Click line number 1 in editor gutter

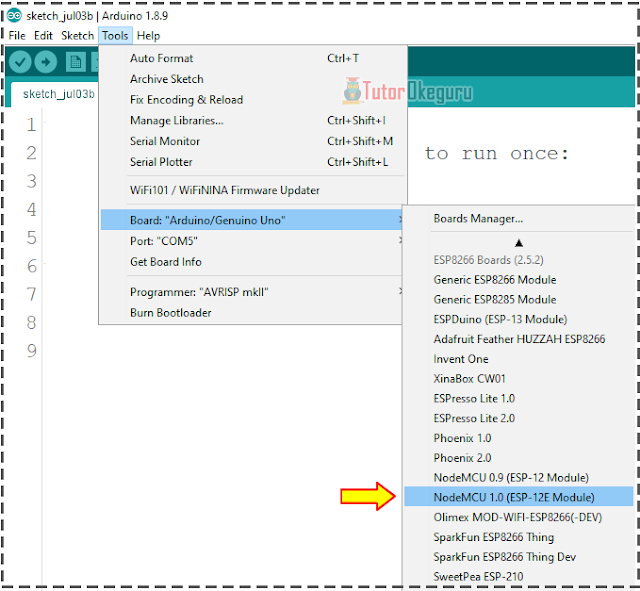tap(31, 125)
